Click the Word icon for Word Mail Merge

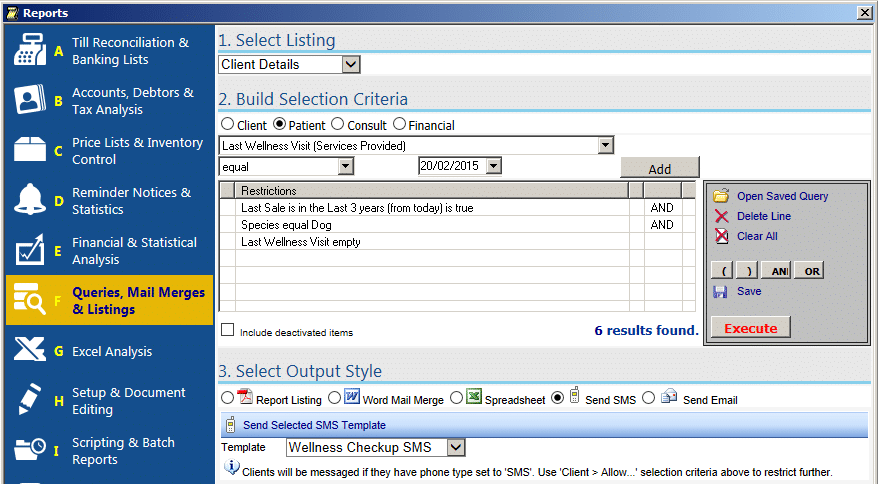pos(352,397)
